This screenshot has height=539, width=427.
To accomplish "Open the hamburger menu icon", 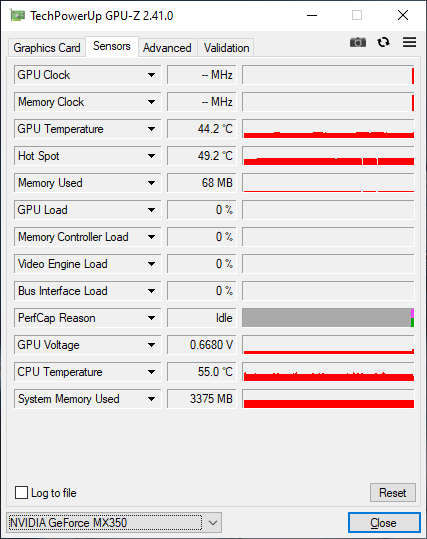I will (409, 42).
